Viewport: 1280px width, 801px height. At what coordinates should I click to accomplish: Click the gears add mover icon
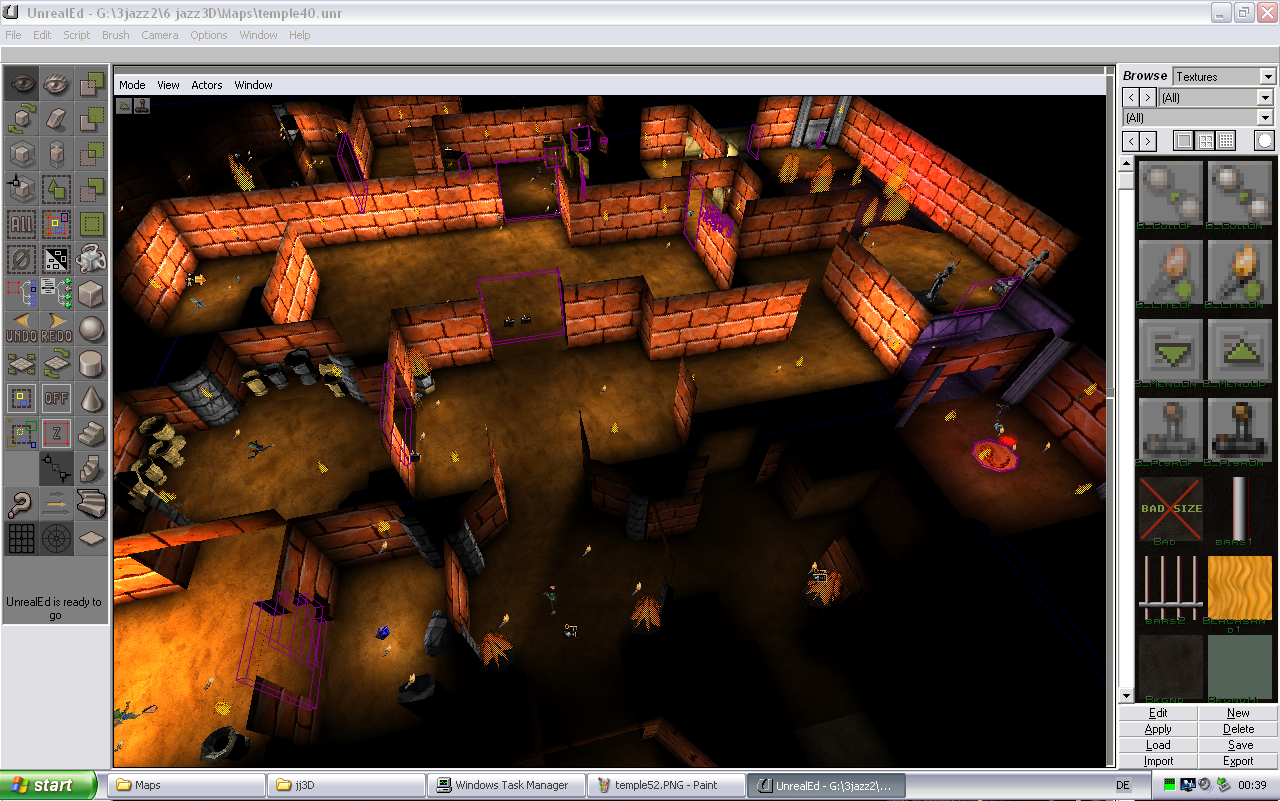[92, 259]
